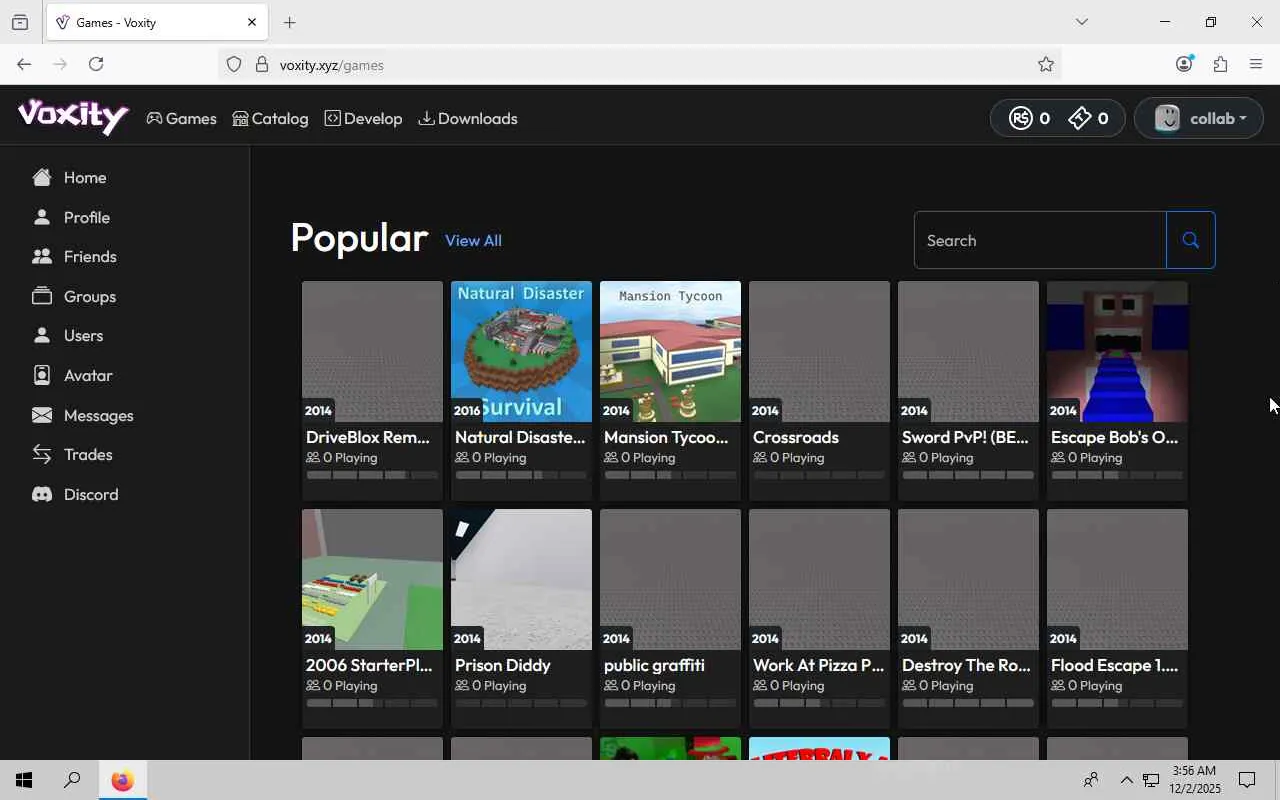Open the public graffiti game thumbnail

pyautogui.click(x=670, y=579)
